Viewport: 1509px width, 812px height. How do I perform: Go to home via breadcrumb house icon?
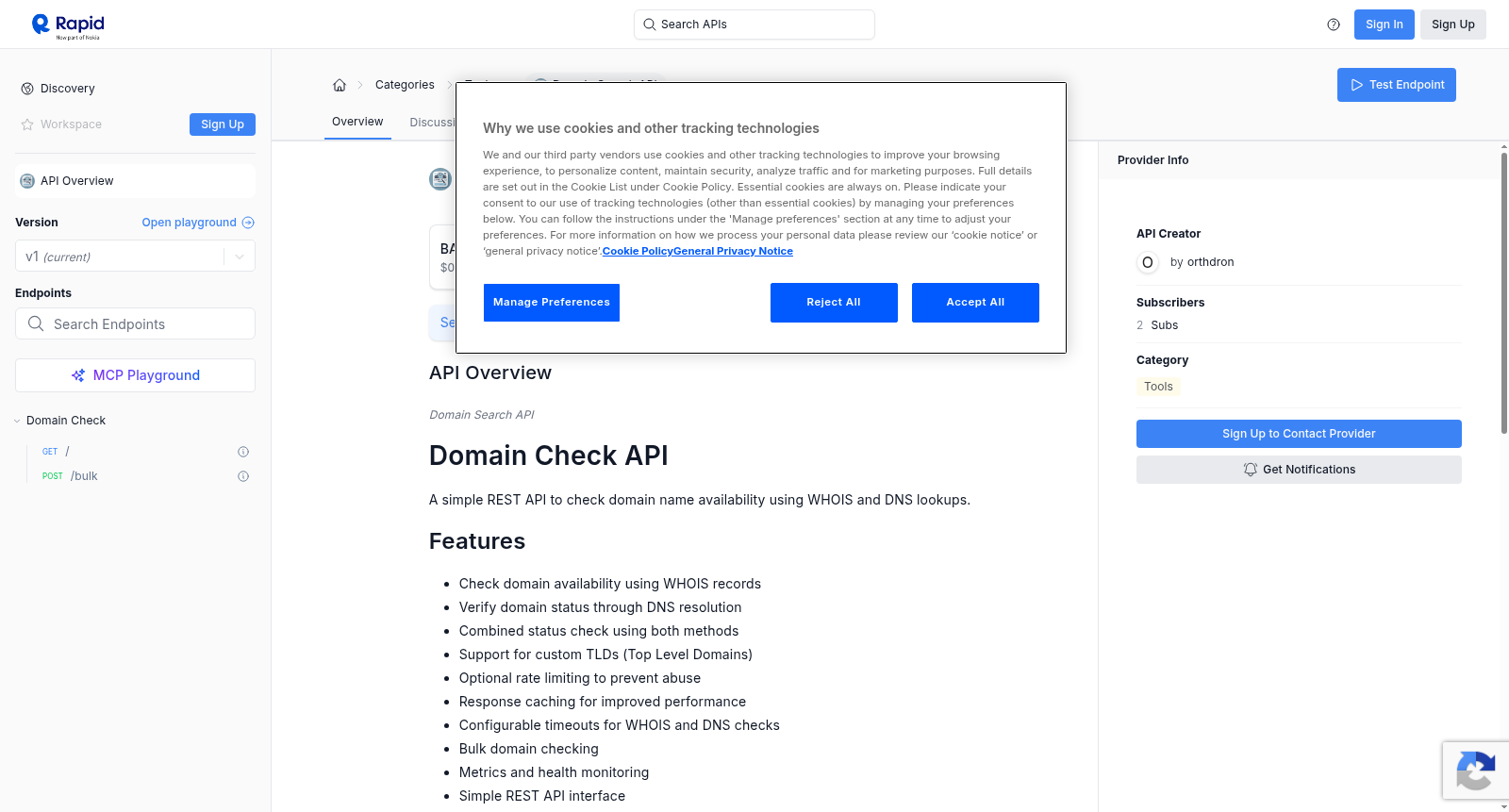coord(340,85)
